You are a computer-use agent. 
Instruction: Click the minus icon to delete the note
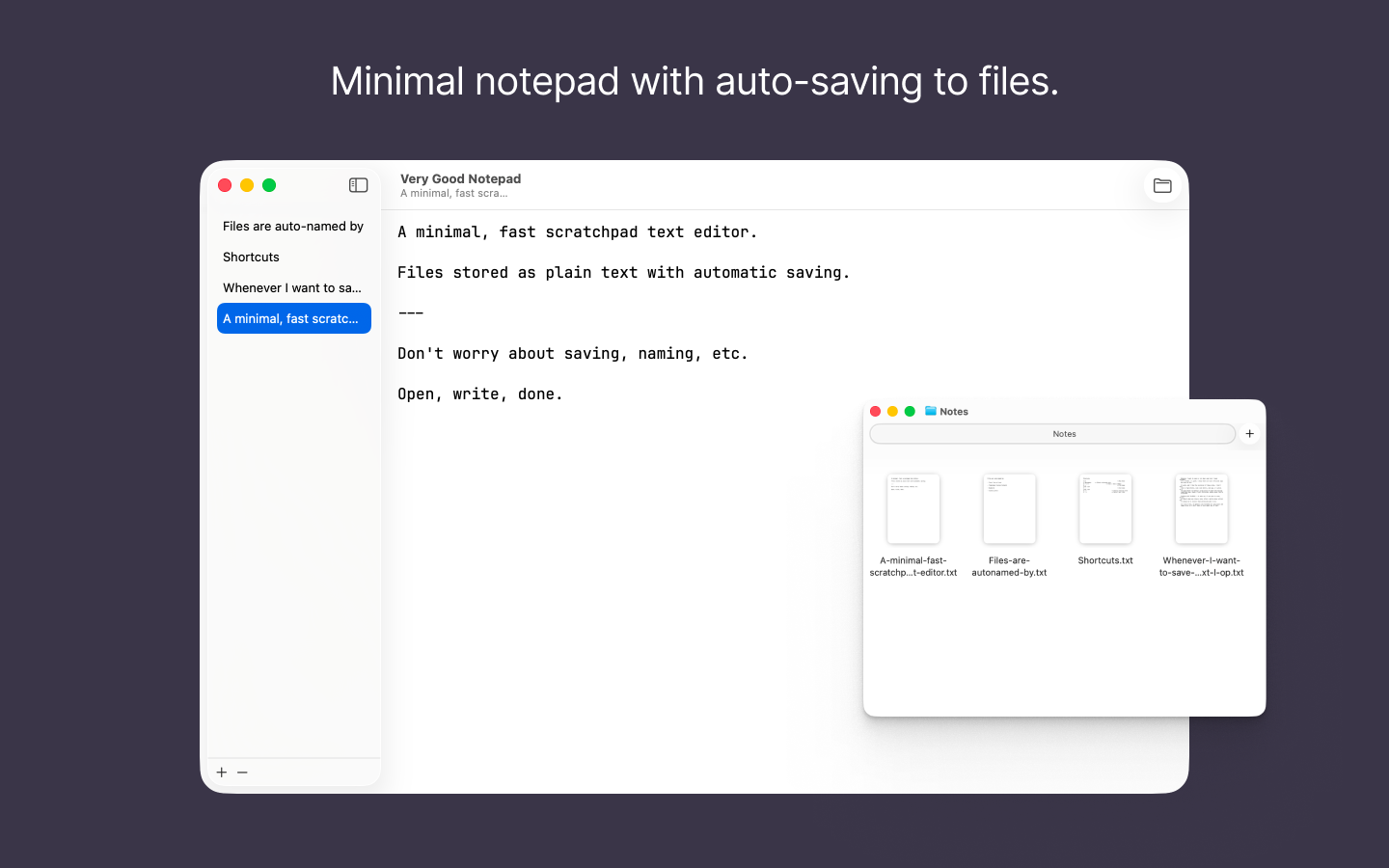[242, 772]
